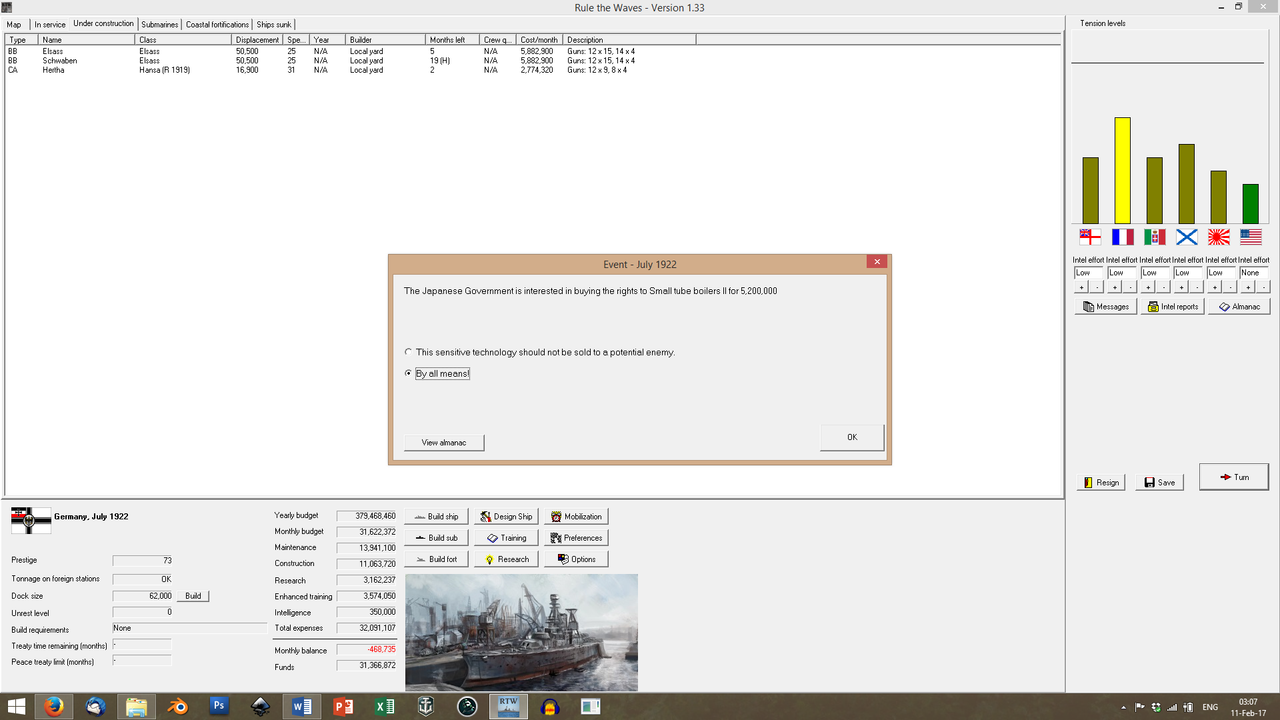1280x720 pixels.
Task: Click Build button next to Dock size
Action: point(193,595)
